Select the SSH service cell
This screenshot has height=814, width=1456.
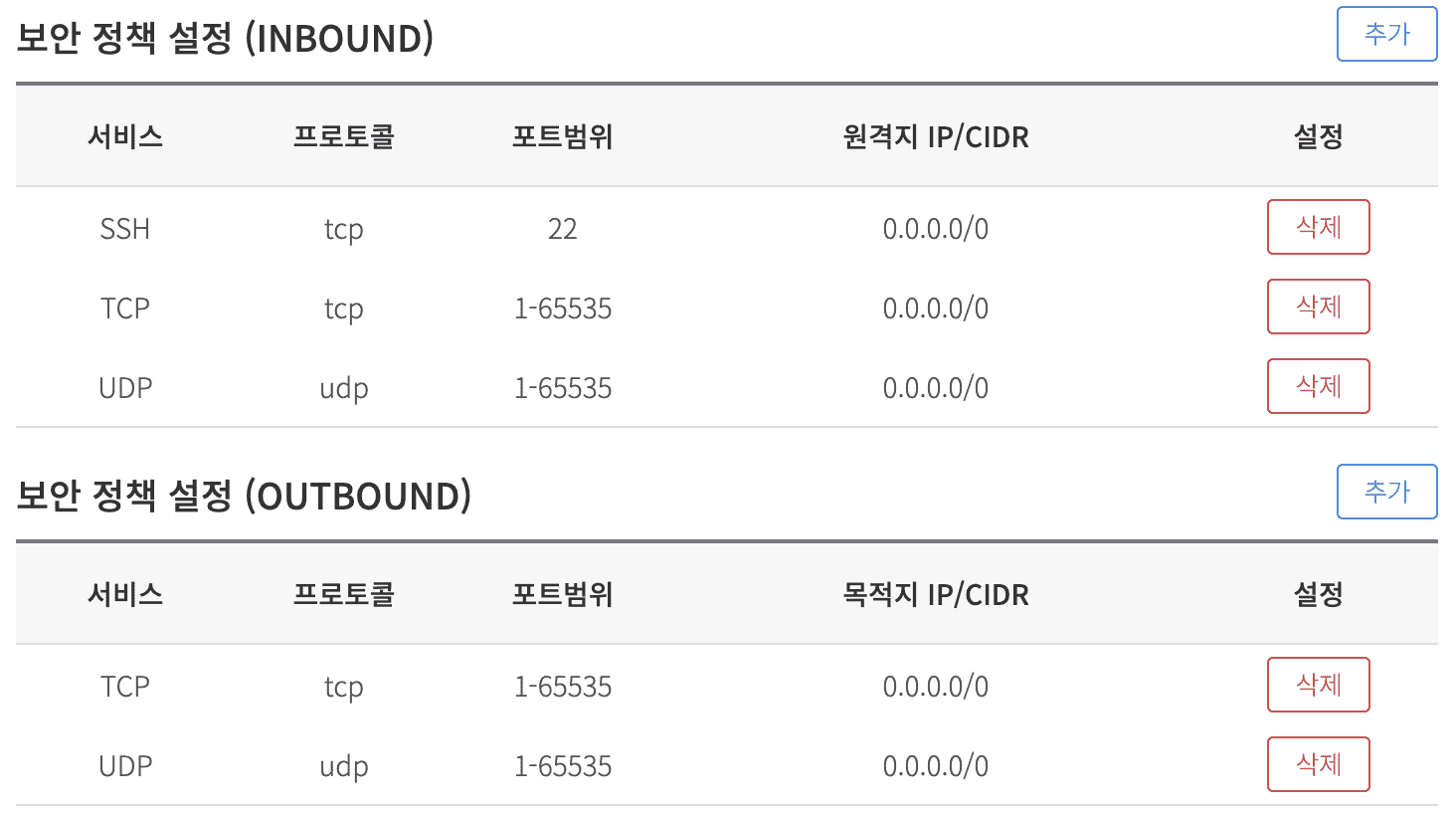click(x=125, y=229)
